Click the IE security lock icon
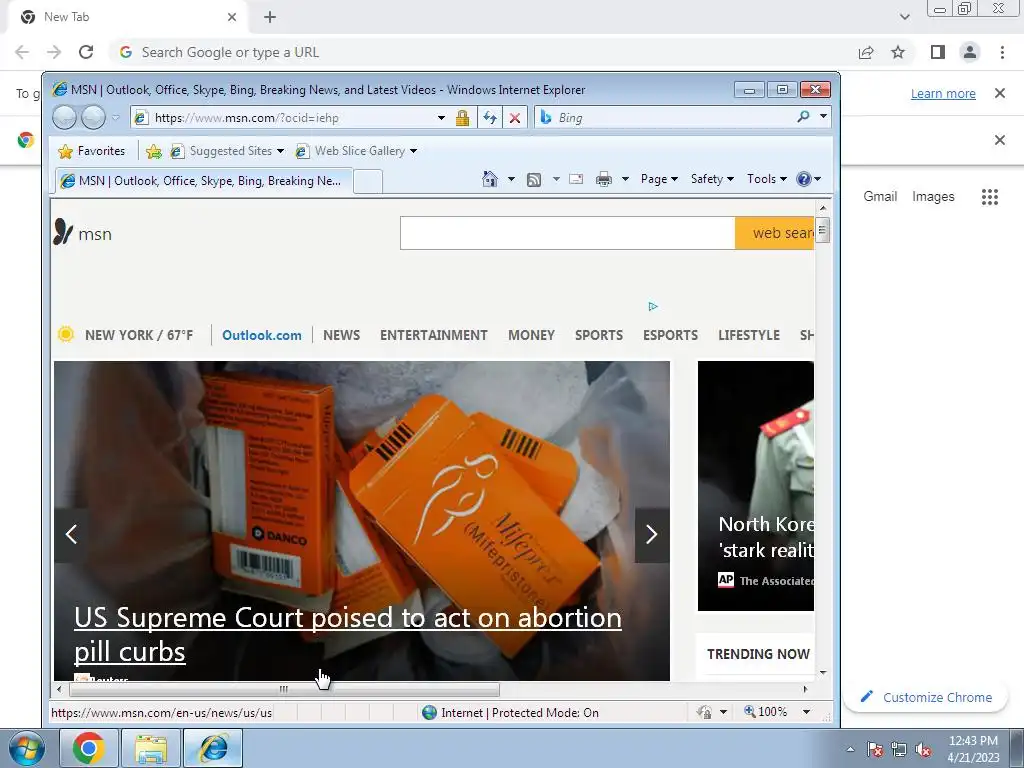 point(462,118)
